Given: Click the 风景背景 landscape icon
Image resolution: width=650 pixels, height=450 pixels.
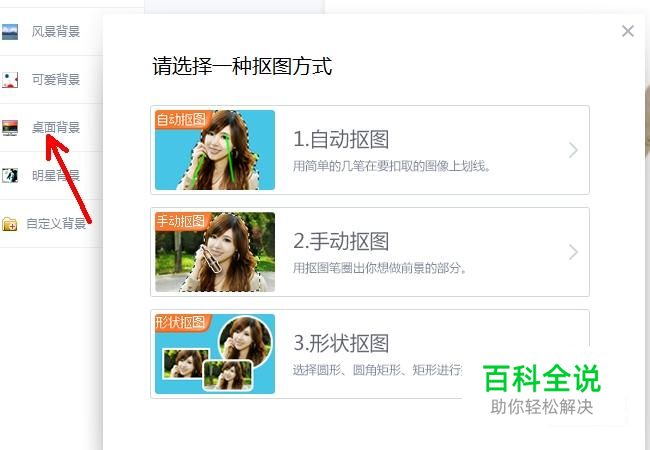Looking at the screenshot, I should (10, 32).
